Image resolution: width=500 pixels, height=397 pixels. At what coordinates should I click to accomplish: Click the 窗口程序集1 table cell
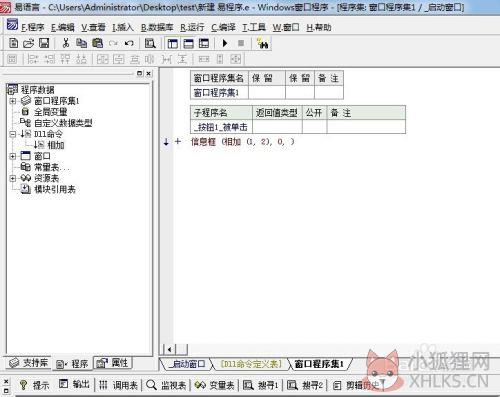(x=220, y=93)
